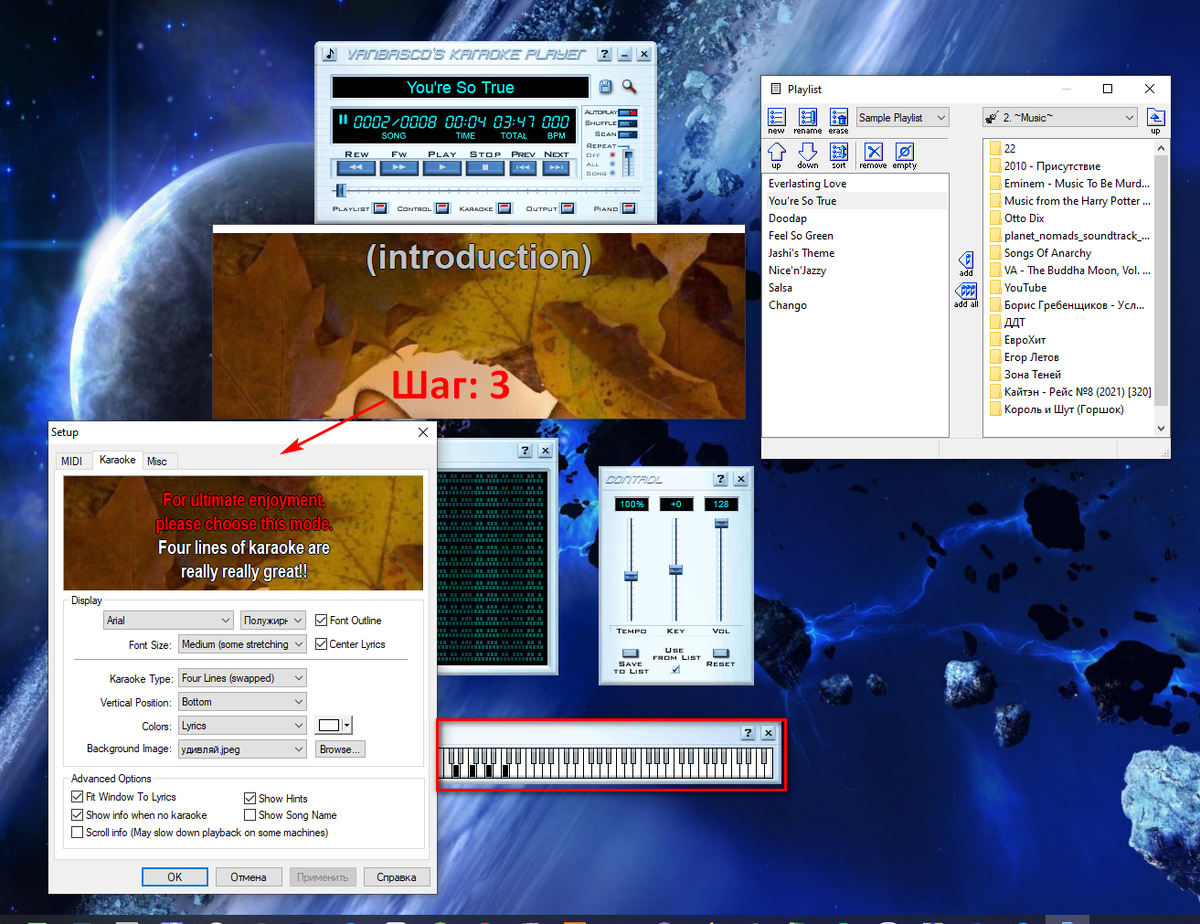The image size is (1200, 924).
Task: Open the Font Size dropdown
Action: pos(242,645)
